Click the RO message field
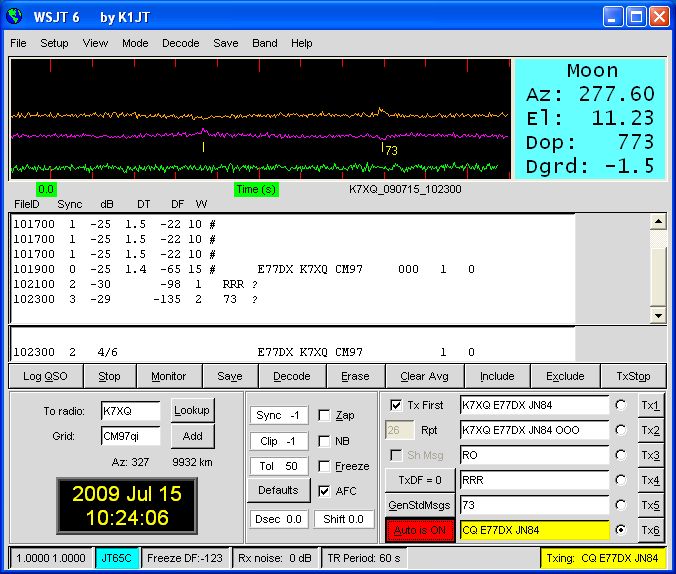This screenshot has width=676, height=574. coord(534,455)
